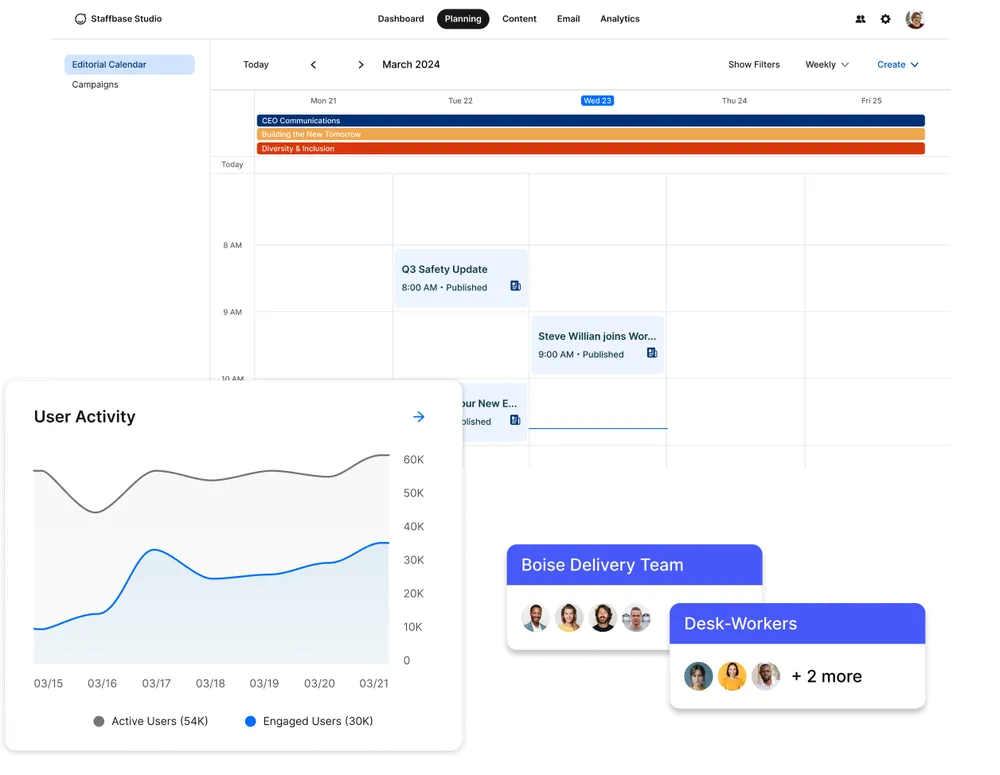Open the CEO Communications campaign bar
1000x775 pixels.
[x=591, y=121]
